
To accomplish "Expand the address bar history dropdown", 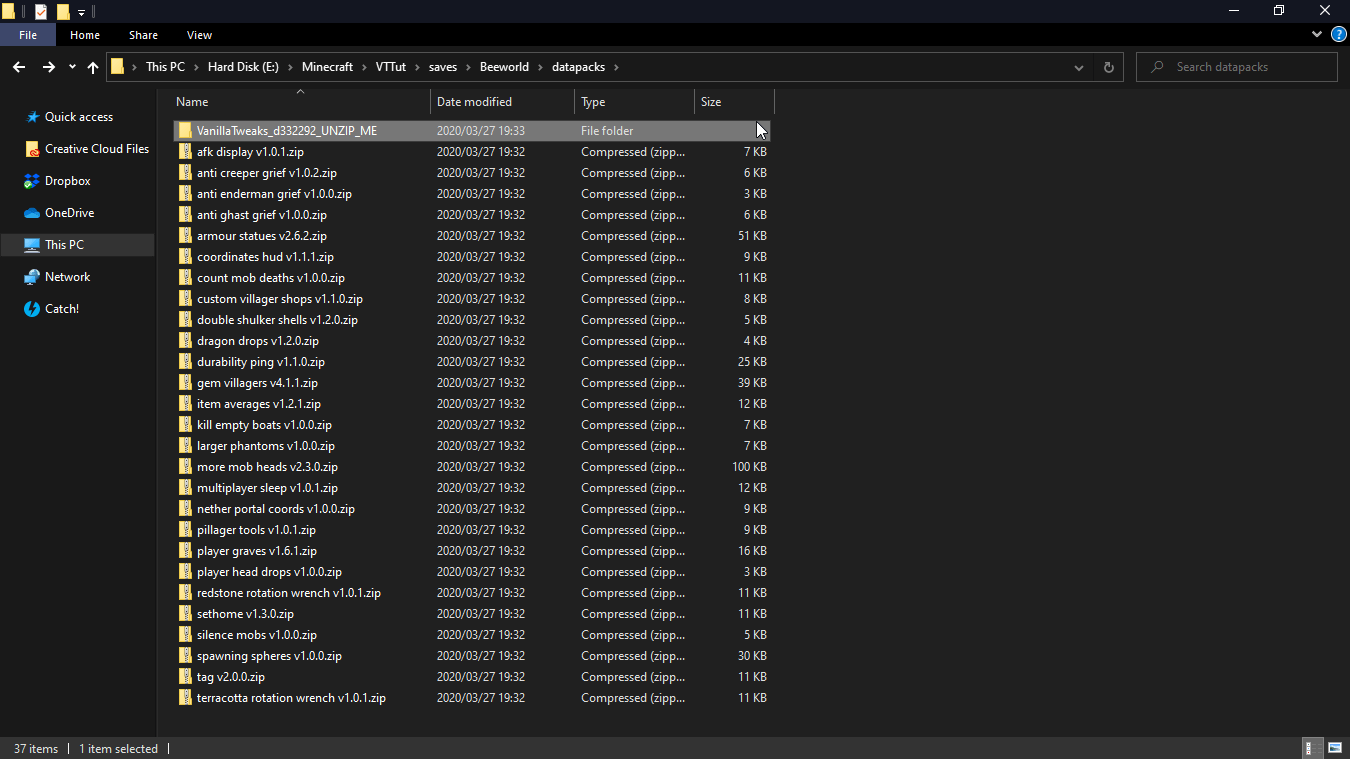I will coord(1079,68).
